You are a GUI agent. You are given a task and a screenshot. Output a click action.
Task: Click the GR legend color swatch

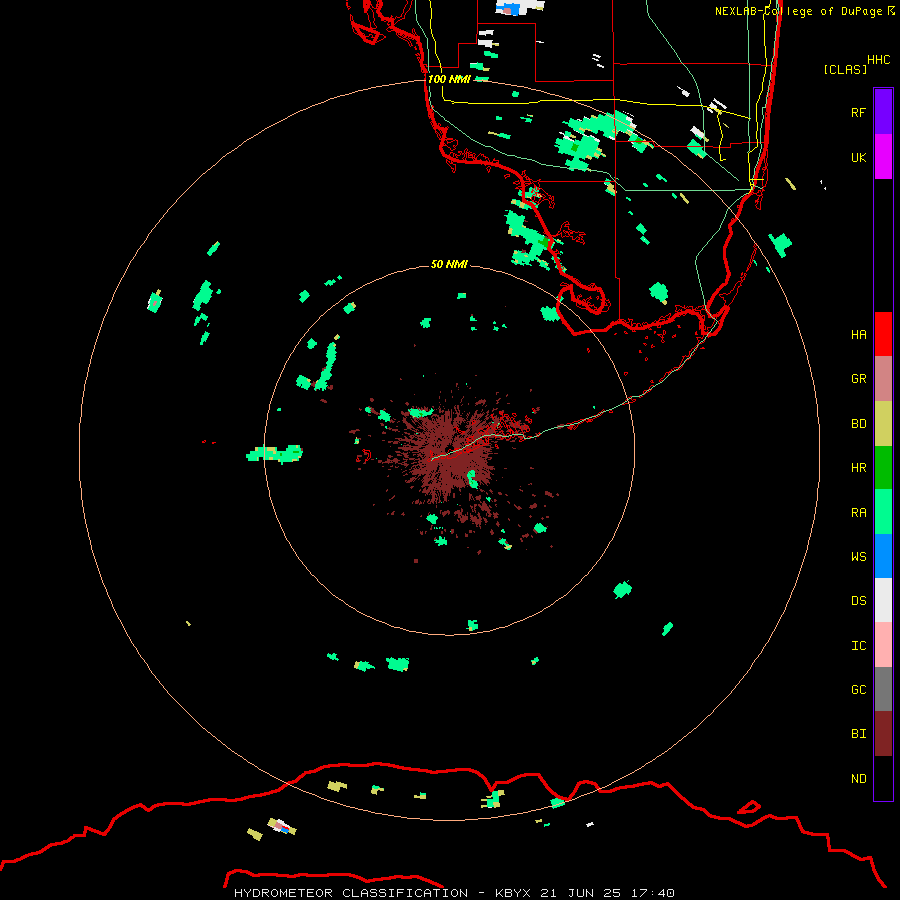tap(883, 379)
